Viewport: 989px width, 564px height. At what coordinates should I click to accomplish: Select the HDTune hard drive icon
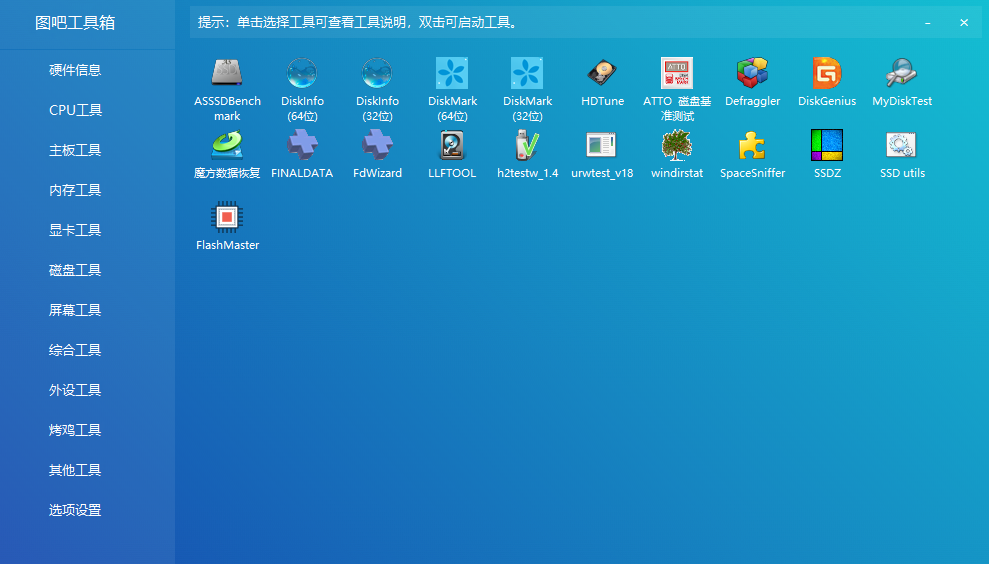602,73
